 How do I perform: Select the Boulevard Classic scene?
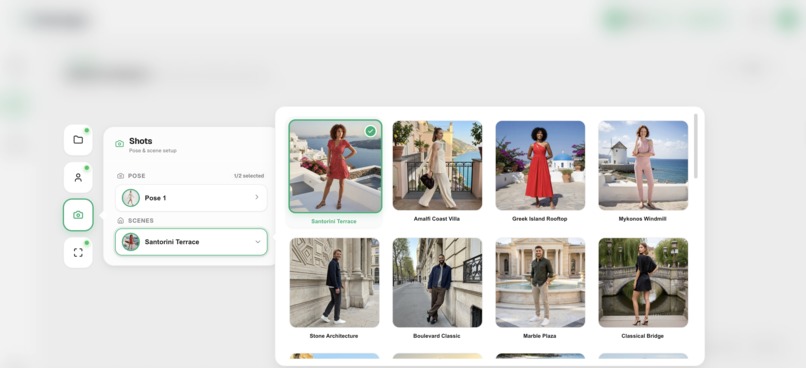point(437,289)
